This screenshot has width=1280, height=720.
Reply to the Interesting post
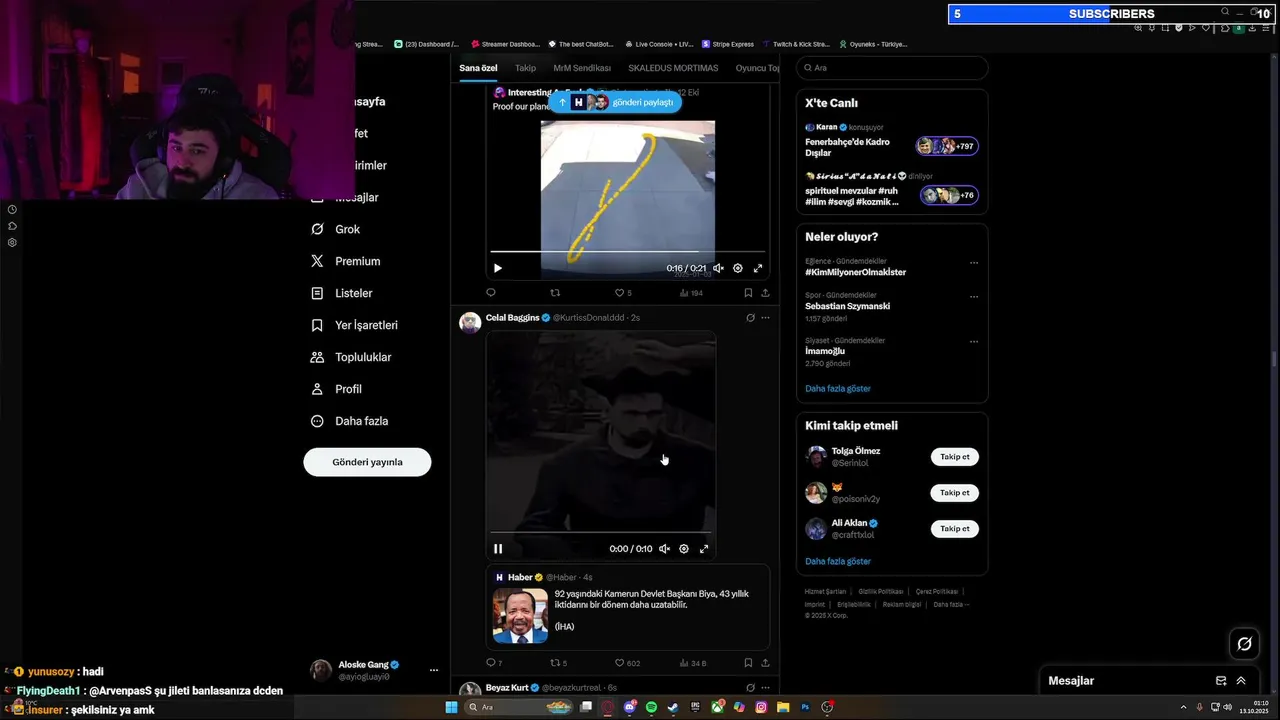490,293
